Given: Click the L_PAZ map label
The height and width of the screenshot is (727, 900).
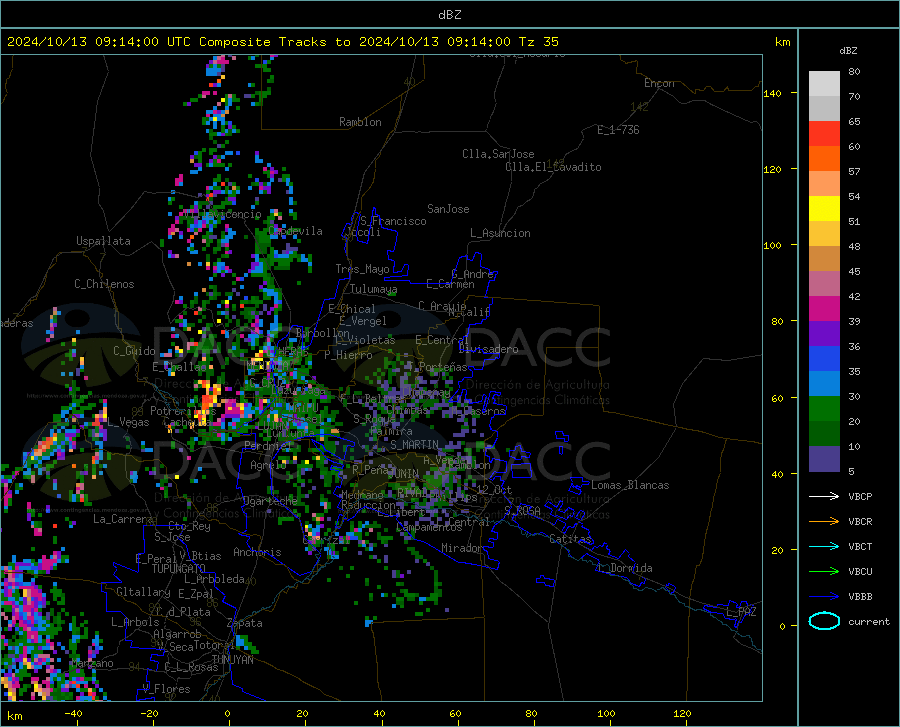Looking at the screenshot, I should (x=742, y=612).
